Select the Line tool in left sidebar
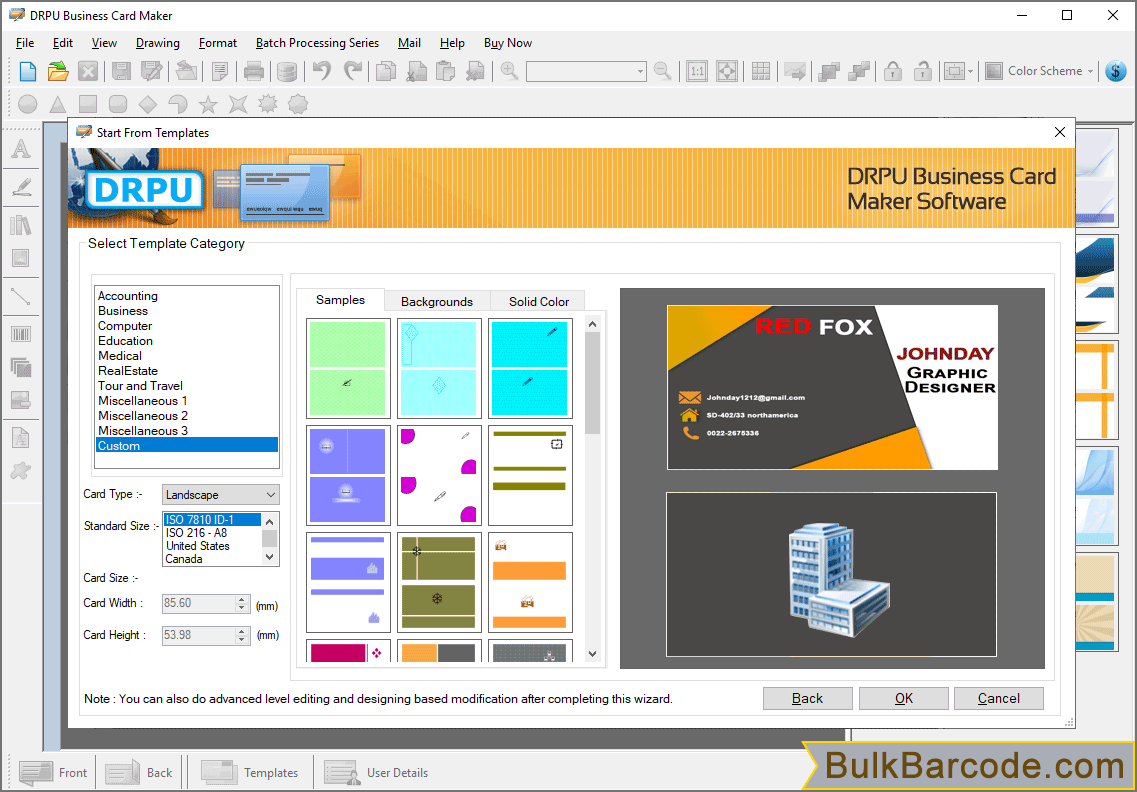The height and width of the screenshot is (792, 1137). coord(21,296)
